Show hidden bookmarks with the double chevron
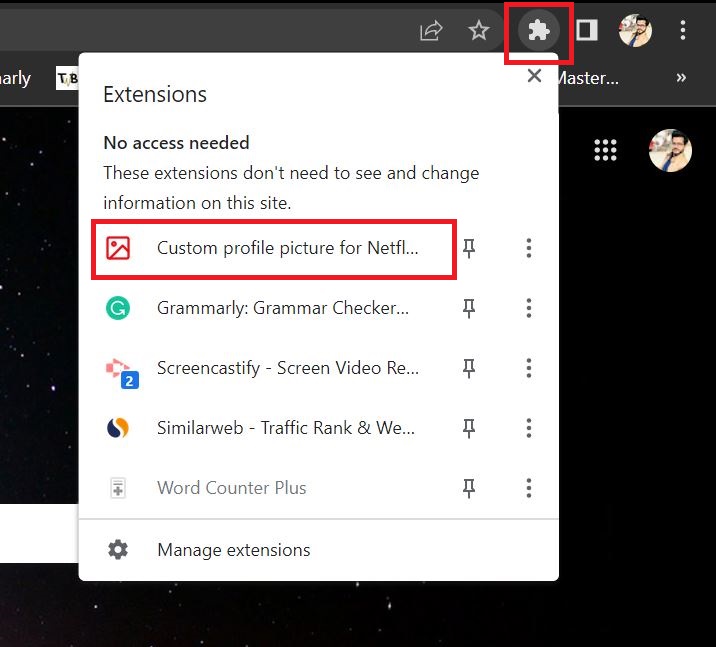 (x=681, y=78)
